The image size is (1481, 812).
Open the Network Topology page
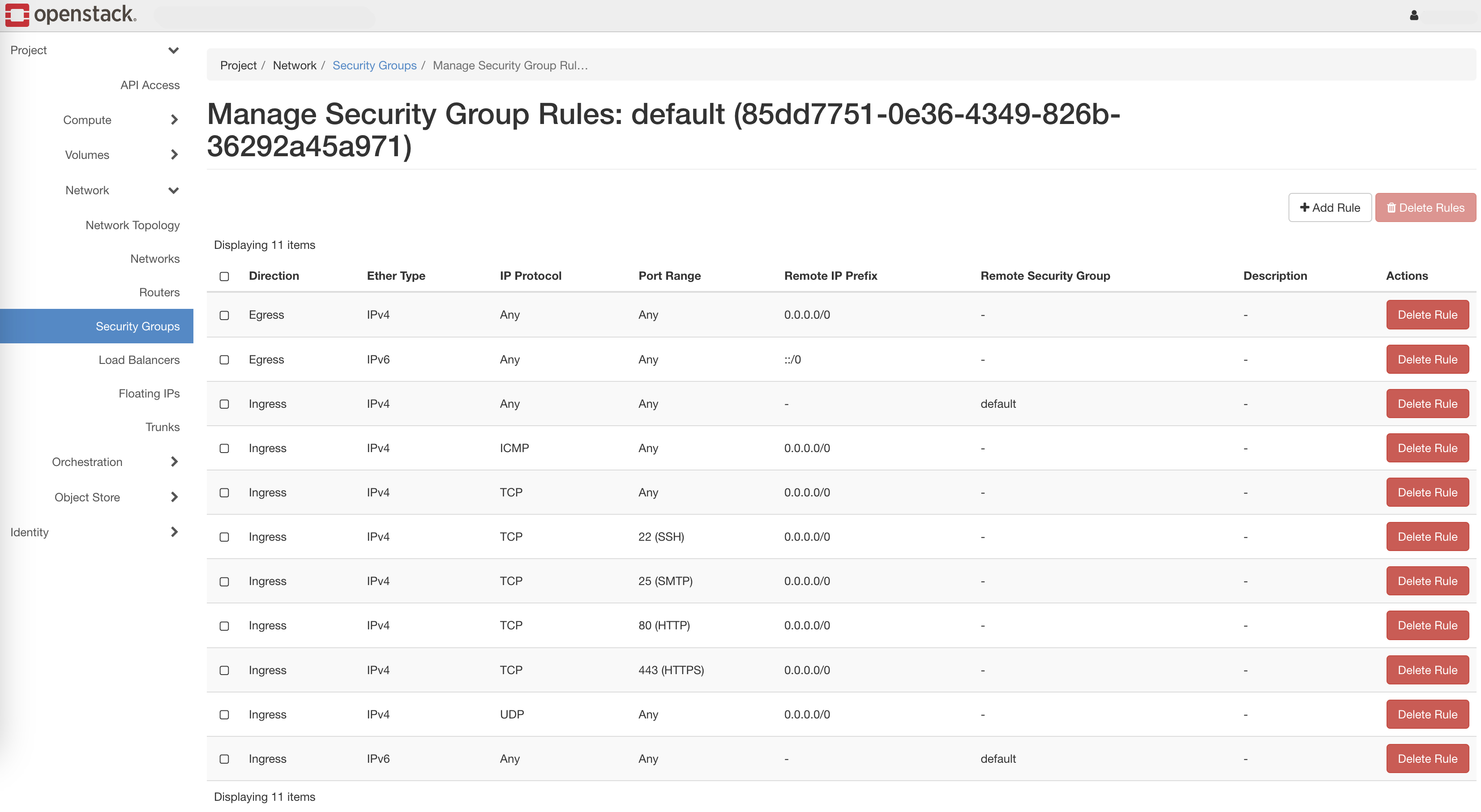[x=132, y=225]
